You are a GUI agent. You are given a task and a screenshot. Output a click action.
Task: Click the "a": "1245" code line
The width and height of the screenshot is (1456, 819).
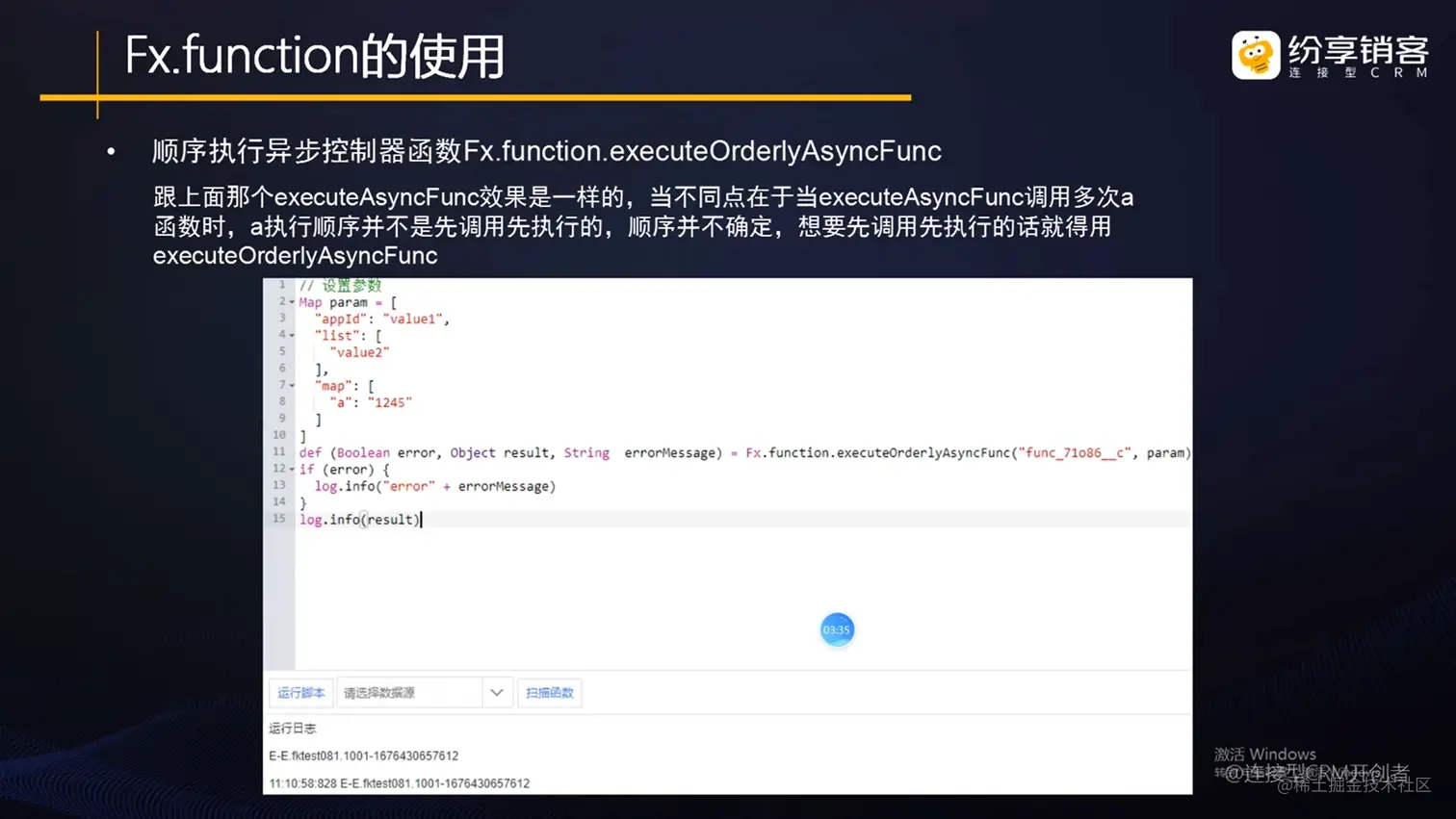click(x=371, y=402)
